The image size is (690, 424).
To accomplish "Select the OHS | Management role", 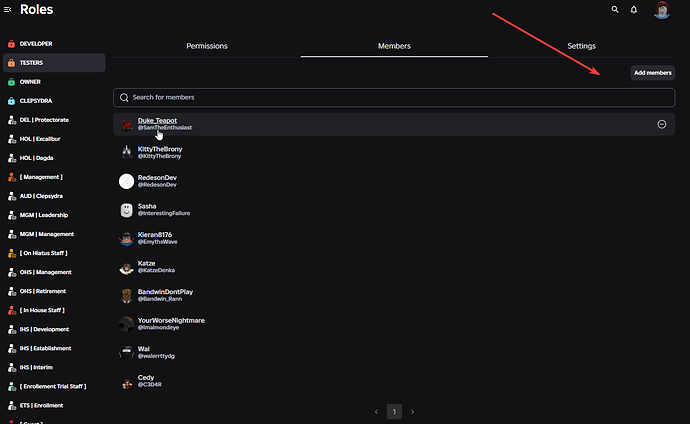I will click(x=54, y=272).
